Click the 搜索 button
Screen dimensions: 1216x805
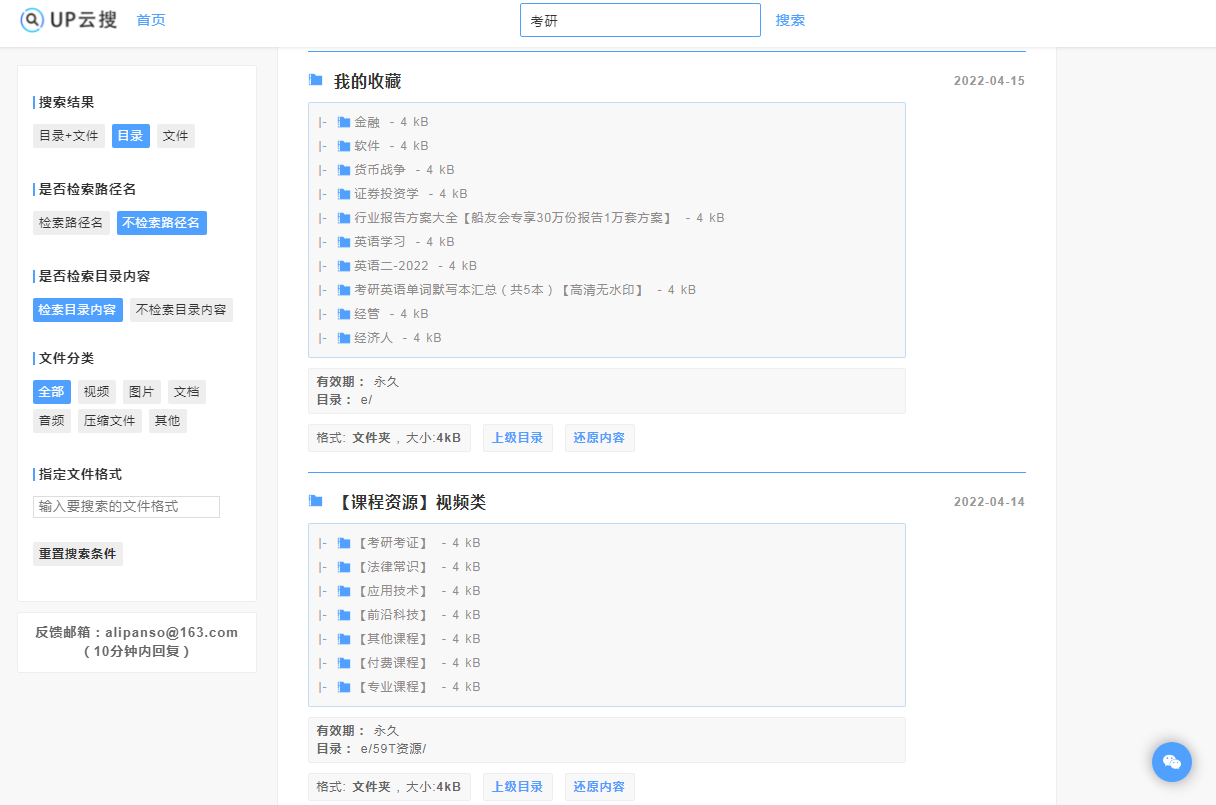790,20
